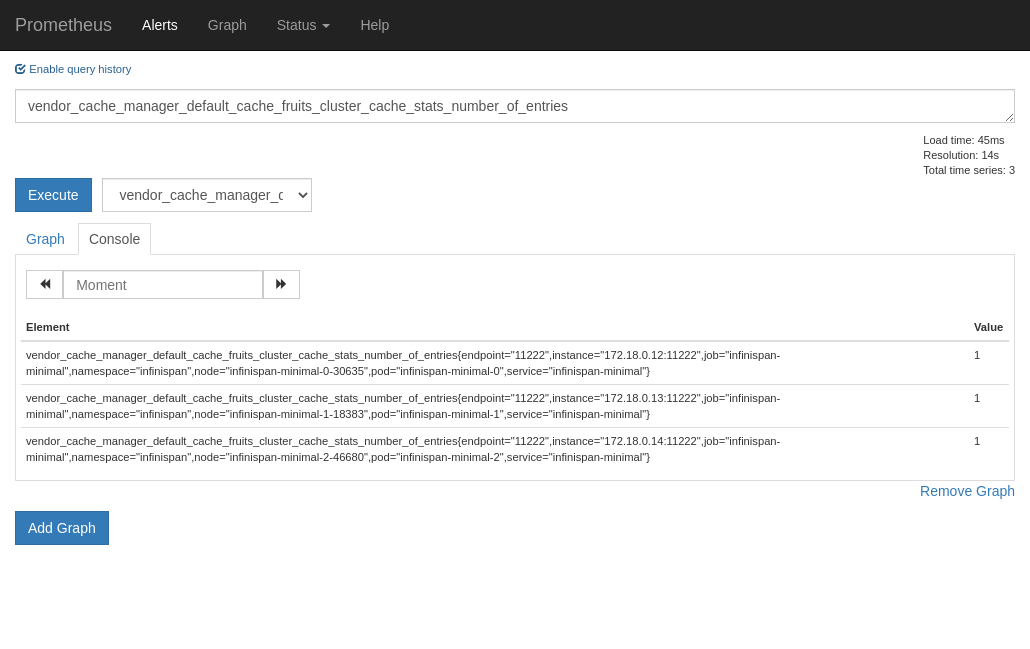Click the Value column header
Viewport: 1030px width, 649px height.
(x=988, y=327)
